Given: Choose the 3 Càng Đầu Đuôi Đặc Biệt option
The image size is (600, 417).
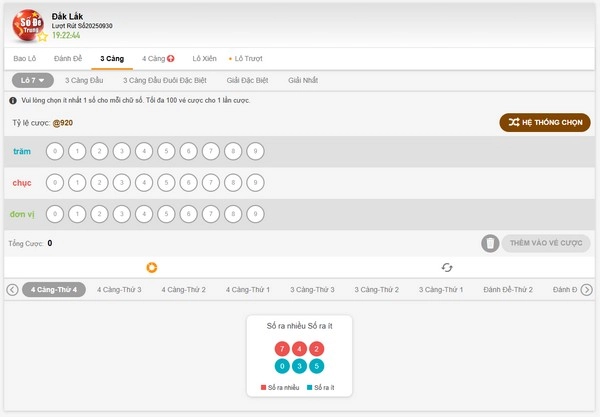Looking at the screenshot, I should point(165,80).
